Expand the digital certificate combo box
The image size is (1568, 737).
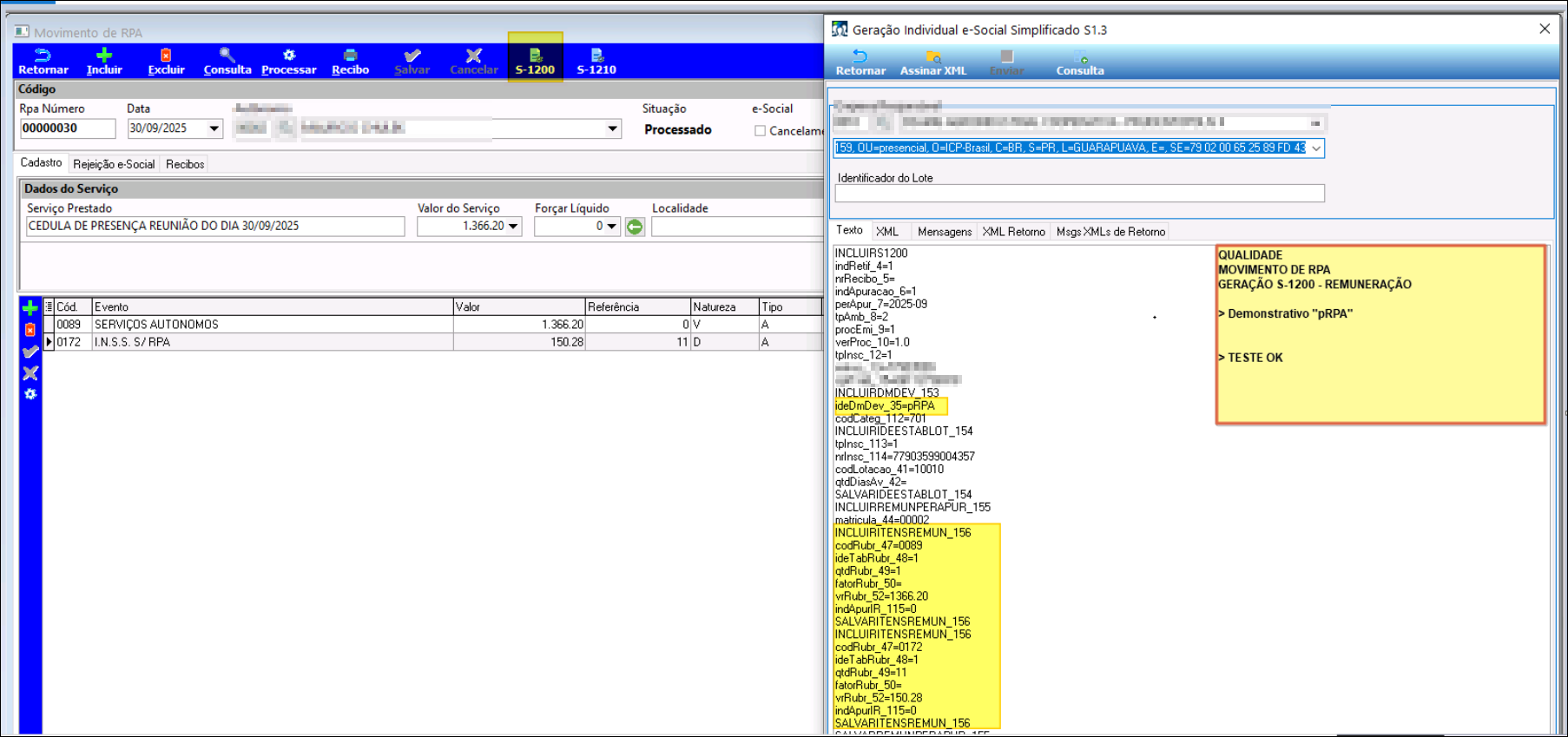(1315, 148)
